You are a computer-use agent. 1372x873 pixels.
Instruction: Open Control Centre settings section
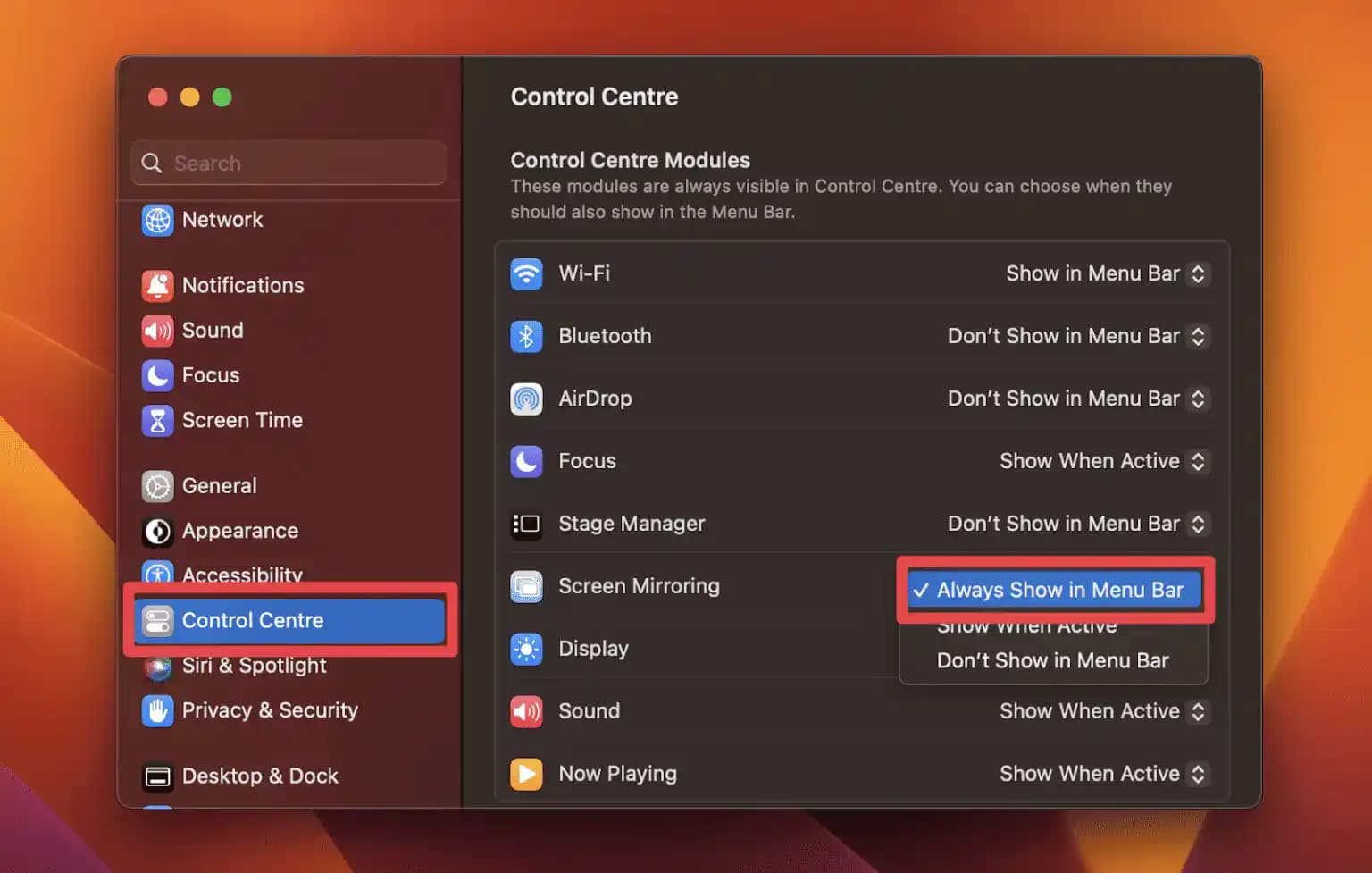coord(253,620)
